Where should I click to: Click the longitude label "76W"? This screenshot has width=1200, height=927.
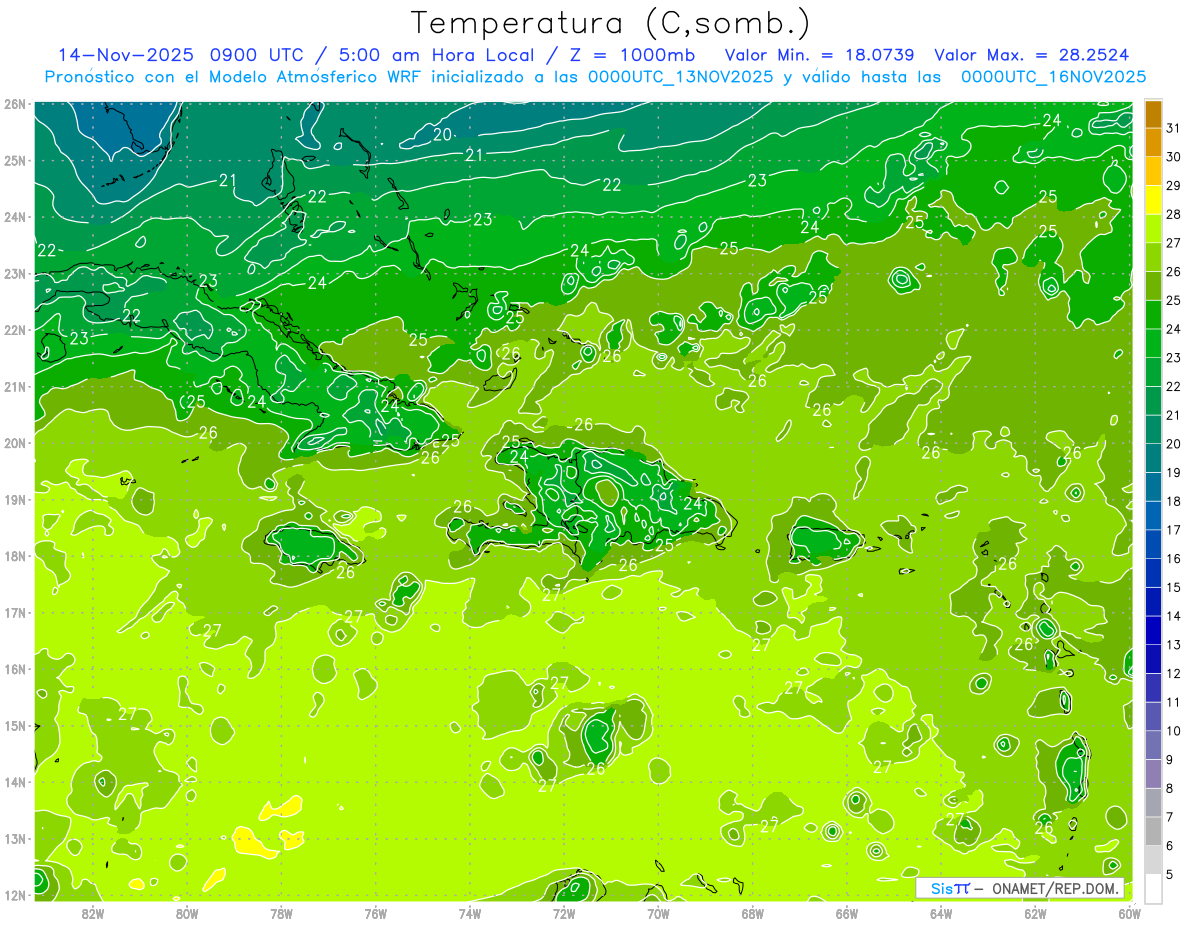point(375,912)
